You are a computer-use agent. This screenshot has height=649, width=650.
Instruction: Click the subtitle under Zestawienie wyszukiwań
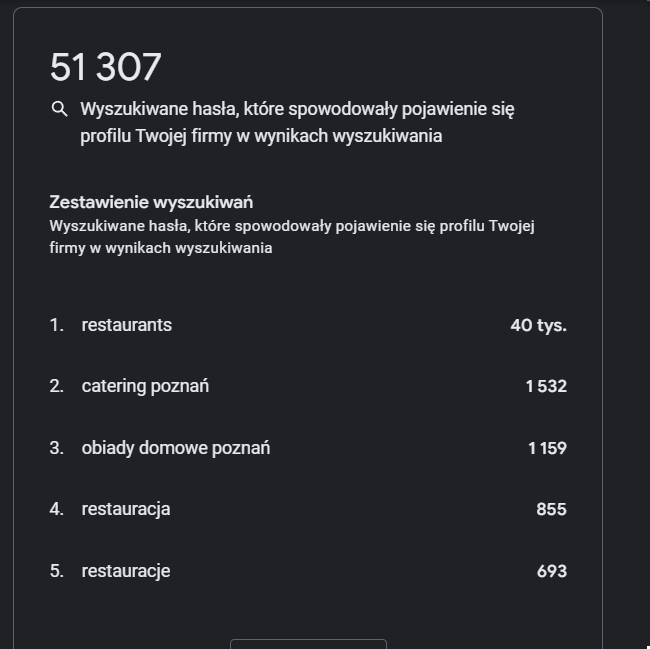(x=292, y=236)
